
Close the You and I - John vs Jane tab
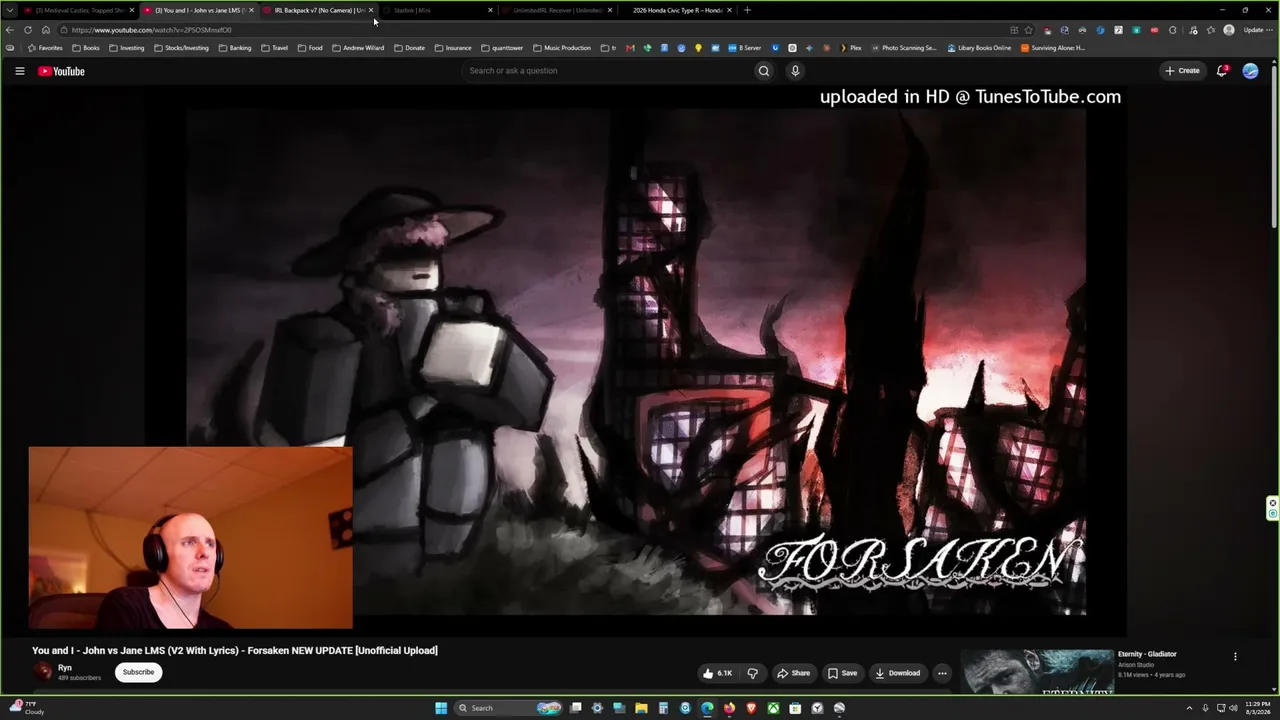[251, 10]
